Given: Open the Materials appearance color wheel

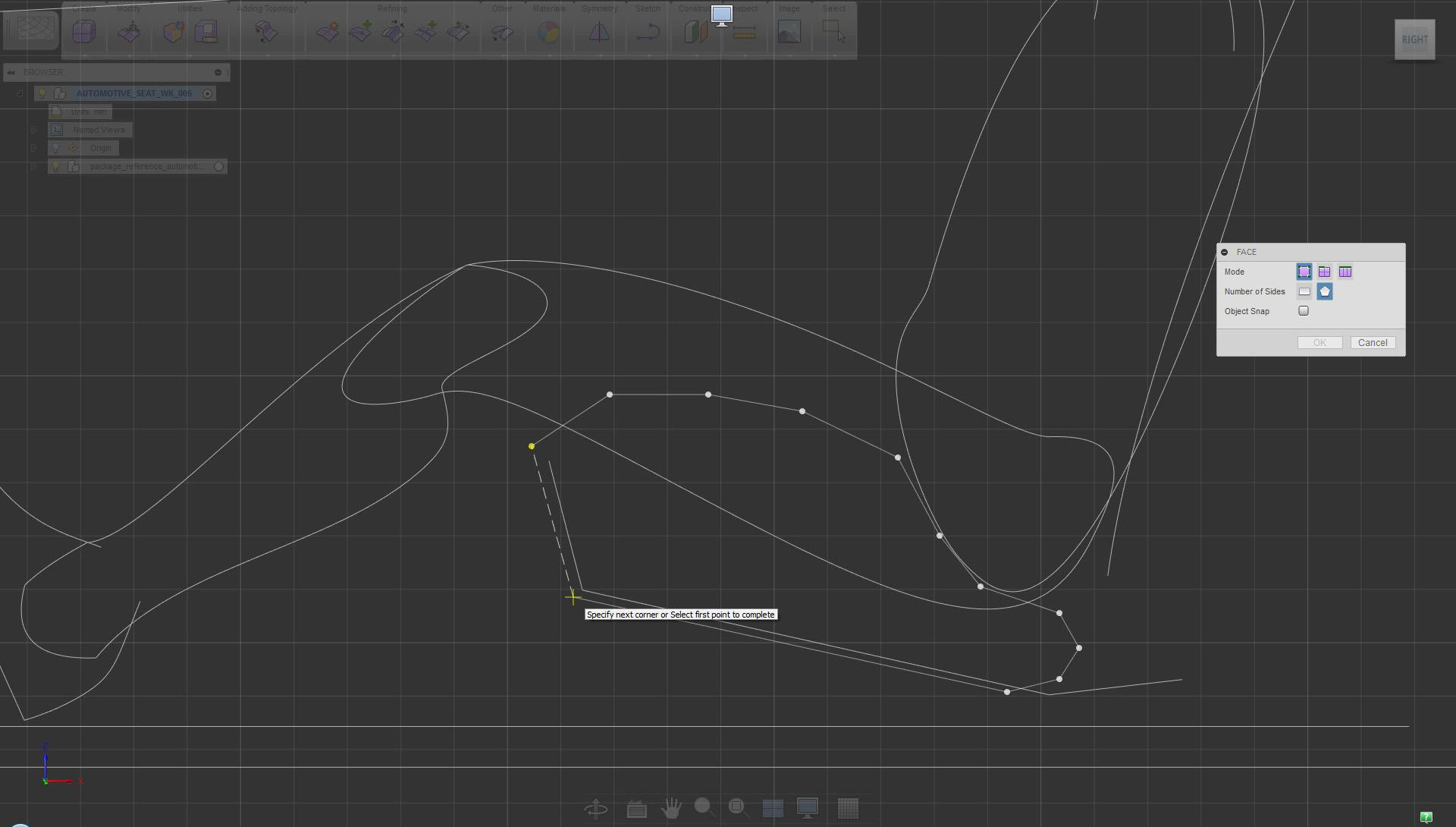Looking at the screenshot, I should pyautogui.click(x=548, y=33).
